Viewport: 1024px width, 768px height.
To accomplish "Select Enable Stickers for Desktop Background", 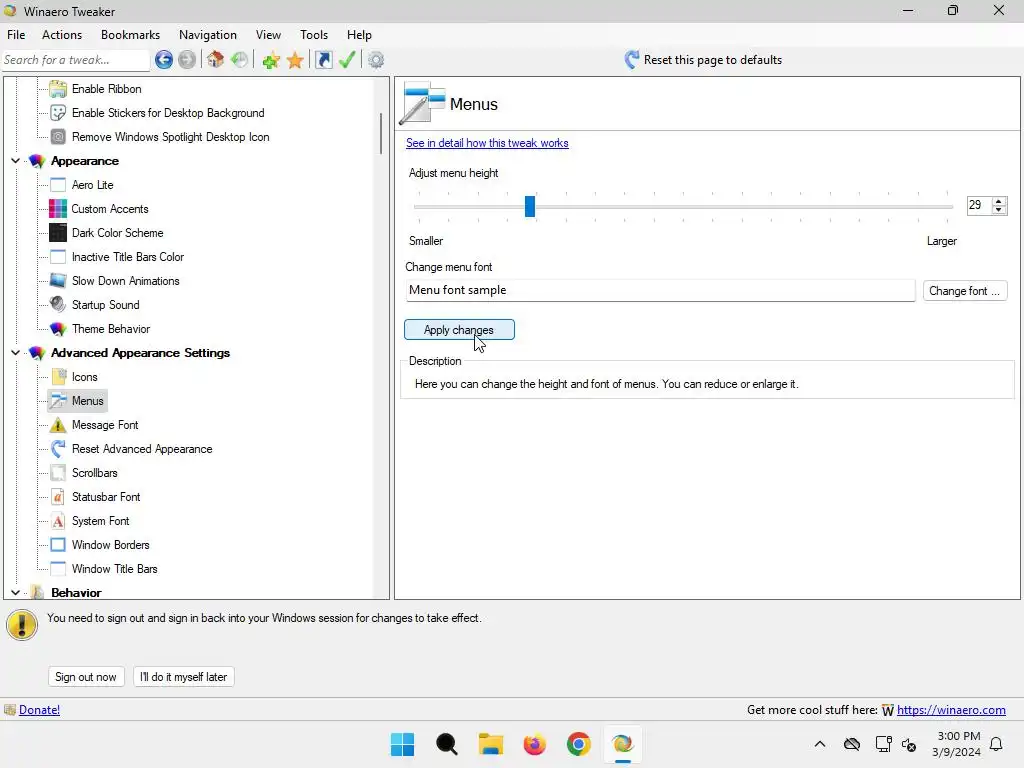I will pos(168,113).
